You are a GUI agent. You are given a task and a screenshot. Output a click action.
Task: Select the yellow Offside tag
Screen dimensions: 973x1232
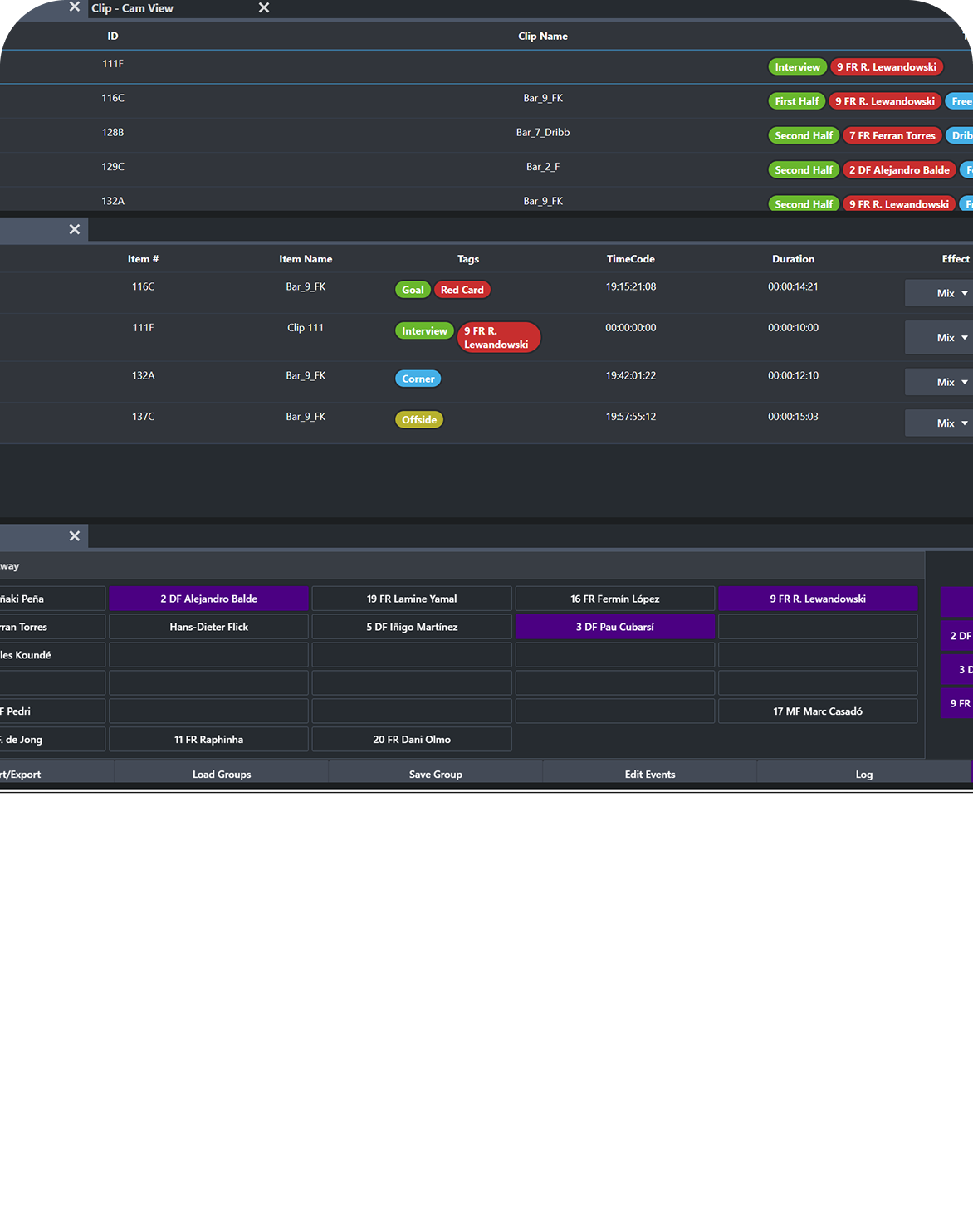coord(418,420)
